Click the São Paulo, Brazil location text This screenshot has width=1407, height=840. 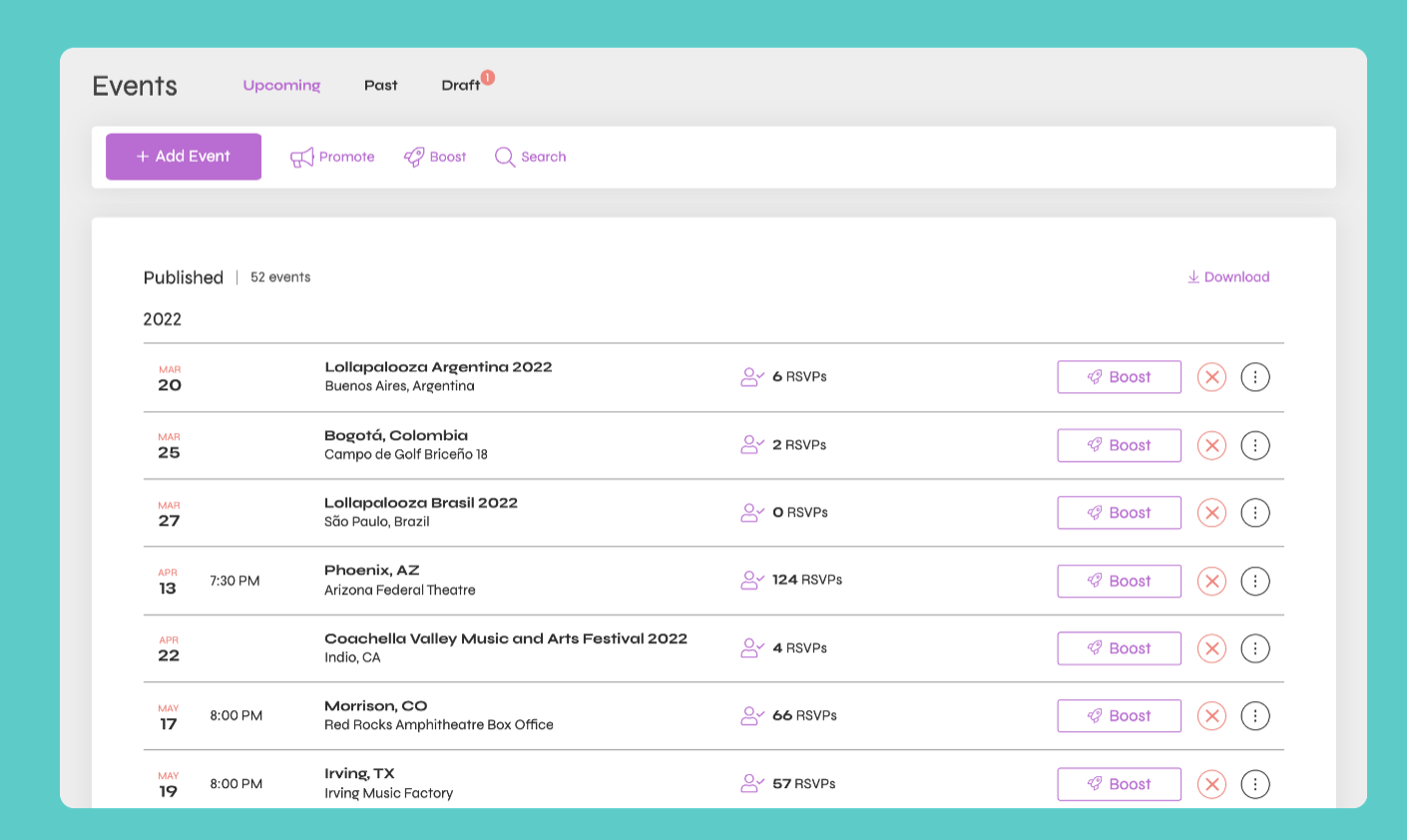coord(377,522)
